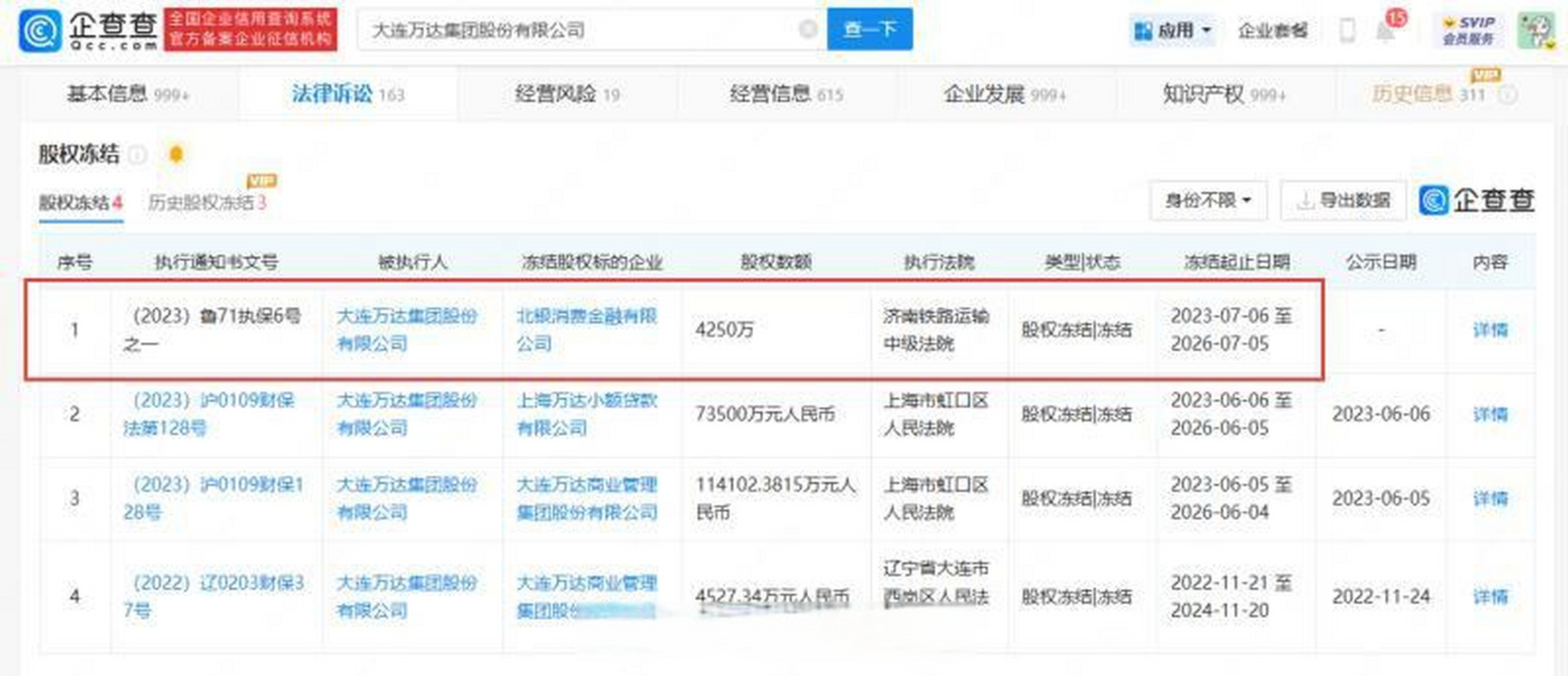The width and height of the screenshot is (1568, 676).
Task: Click the 被执行人 link in row 4
Action: 407,596
